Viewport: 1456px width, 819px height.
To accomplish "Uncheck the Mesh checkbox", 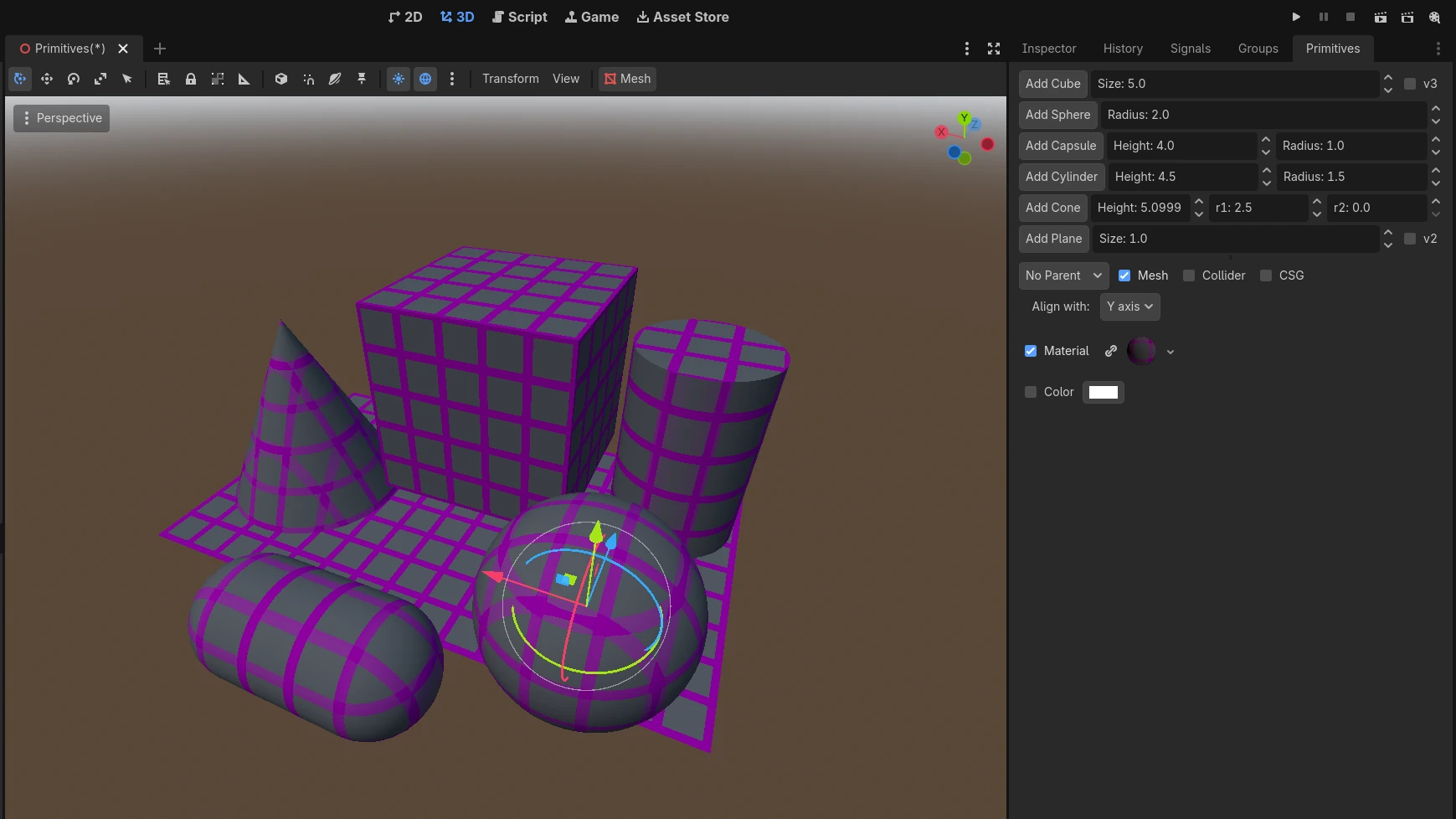I will (1124, 276).
